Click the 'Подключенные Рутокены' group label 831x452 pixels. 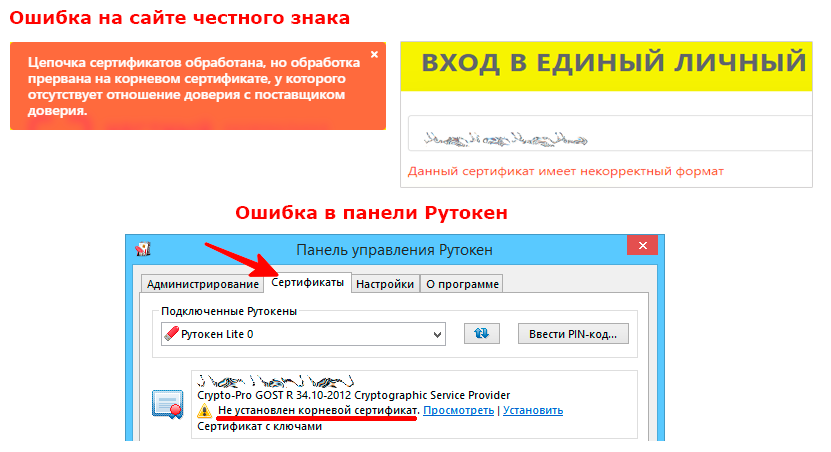(x=229, y=311)
